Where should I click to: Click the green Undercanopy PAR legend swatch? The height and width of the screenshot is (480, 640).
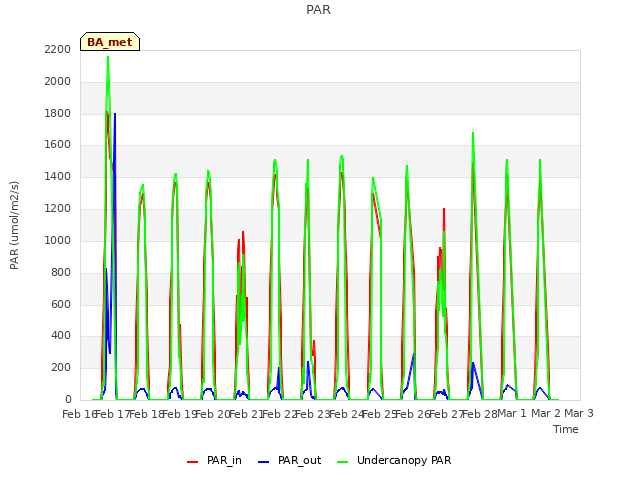tap(343, 462)
